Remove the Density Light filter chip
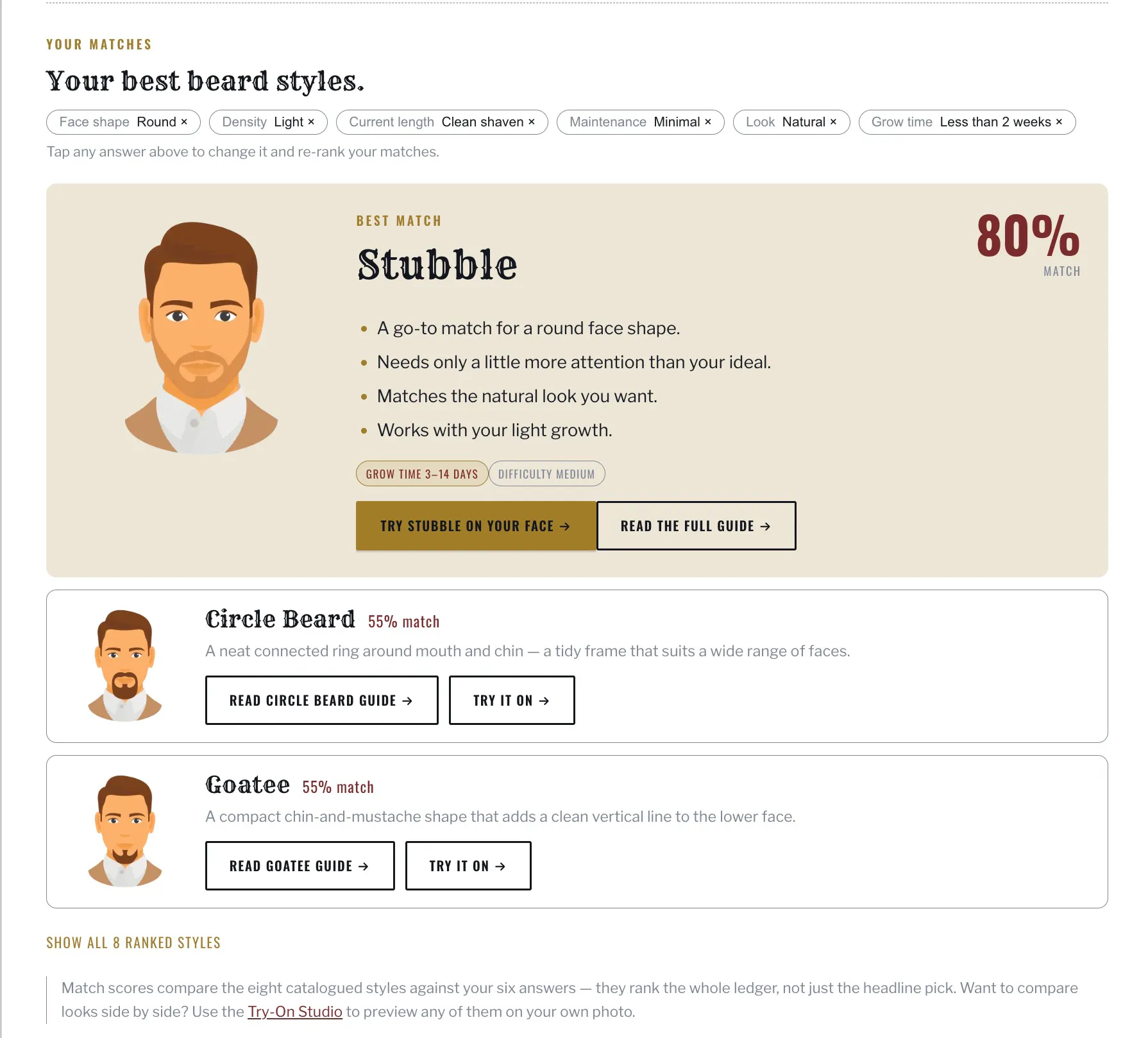1148x1038 pixels. [x=268, y=122]
